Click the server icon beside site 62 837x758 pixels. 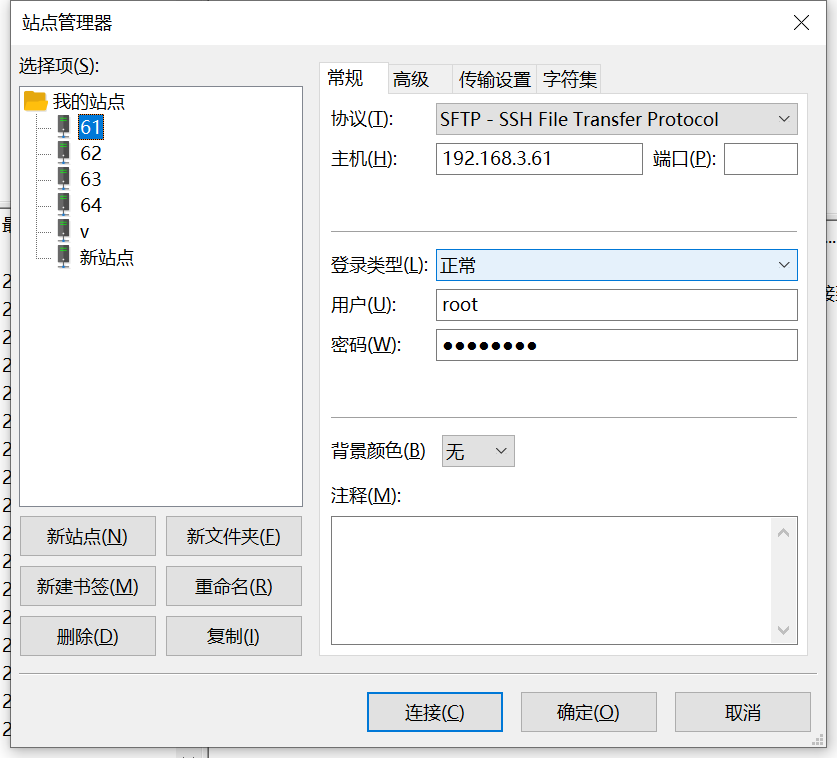pyautogui.click(x=64, y=153)
